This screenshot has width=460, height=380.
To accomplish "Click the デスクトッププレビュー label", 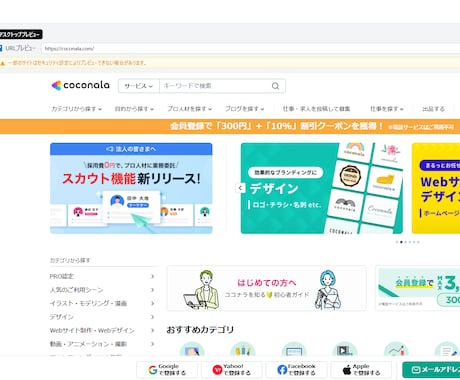I will click(21, 34).
